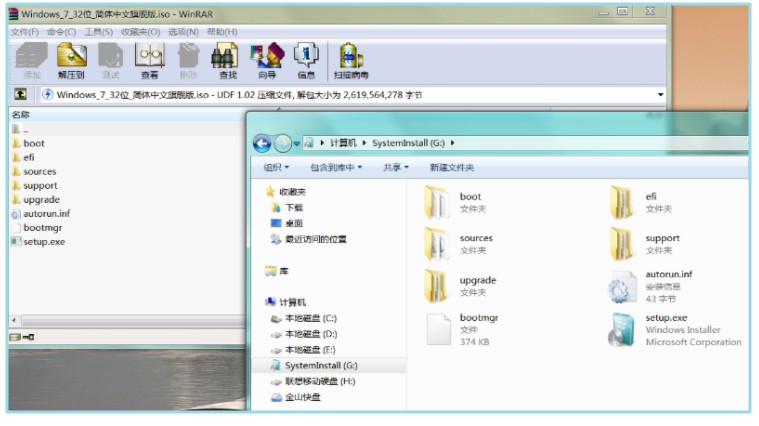Image resolution: width=759 pixels, height=426 pixels.
Task: Open the 工具(S) menu in WinRAR
Action: pos(98,32)
